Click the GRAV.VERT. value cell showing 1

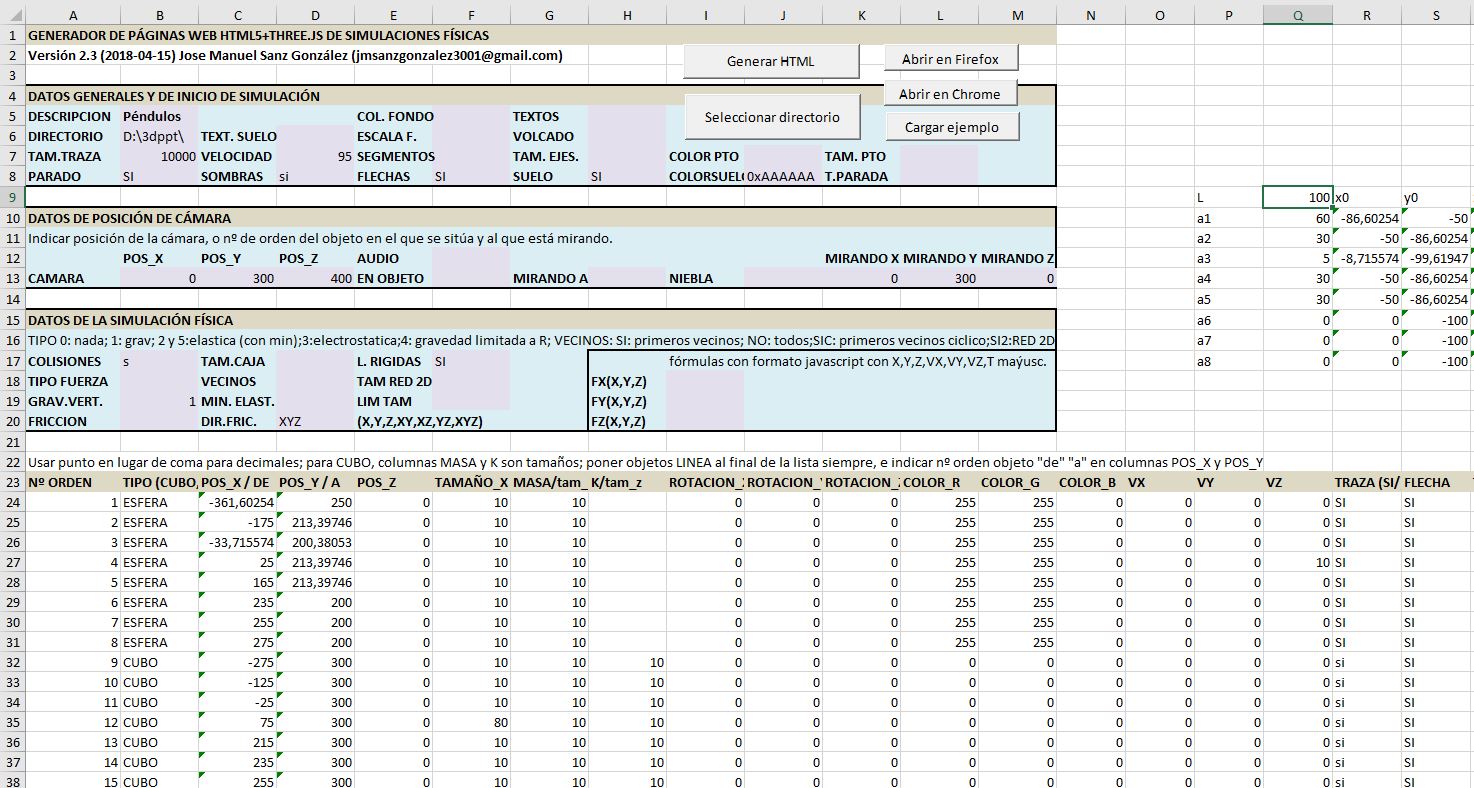[x=158, y=401]
